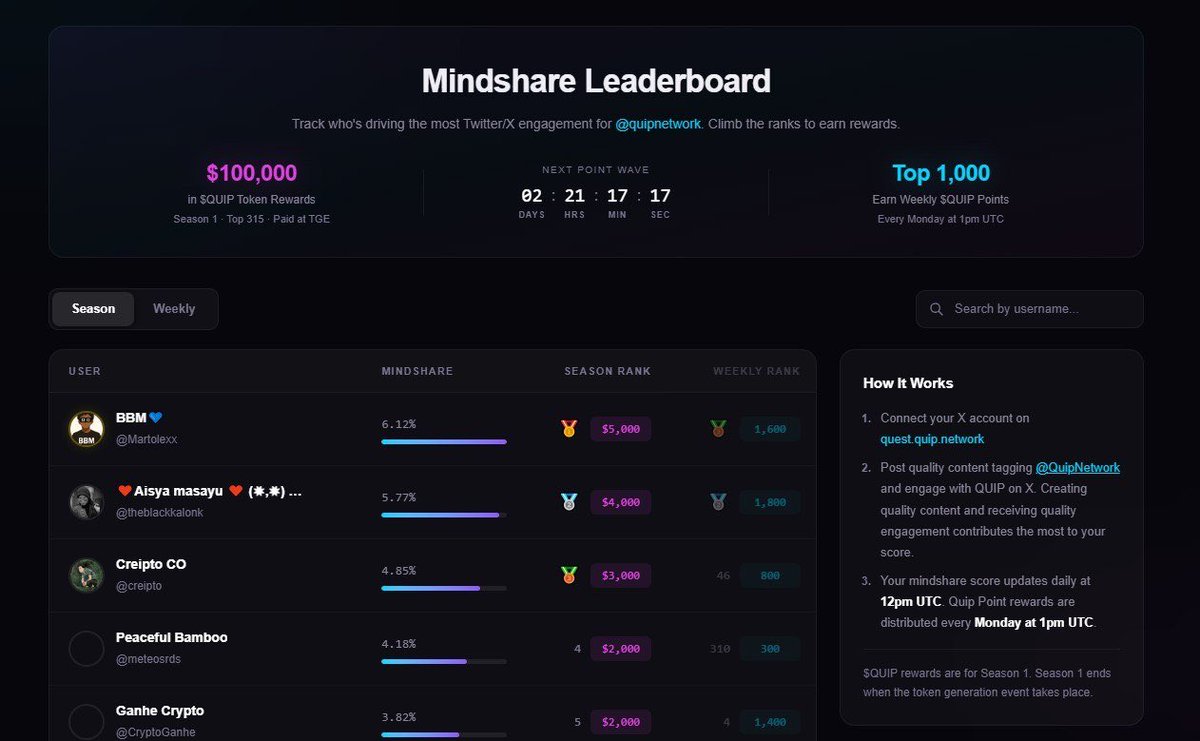
Task: Open the @quipnetwork link in the header
Action: pos(658,124)
